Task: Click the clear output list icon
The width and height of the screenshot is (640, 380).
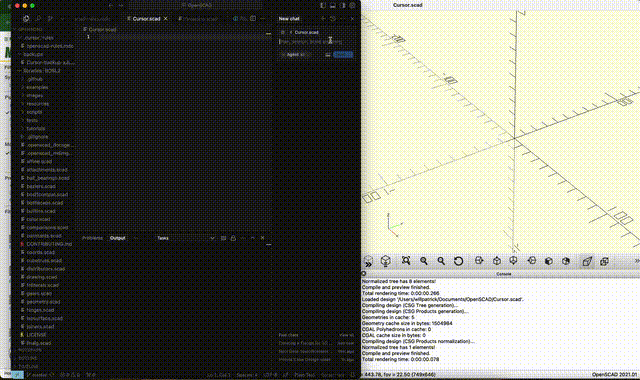Action: tap(223, 238)
